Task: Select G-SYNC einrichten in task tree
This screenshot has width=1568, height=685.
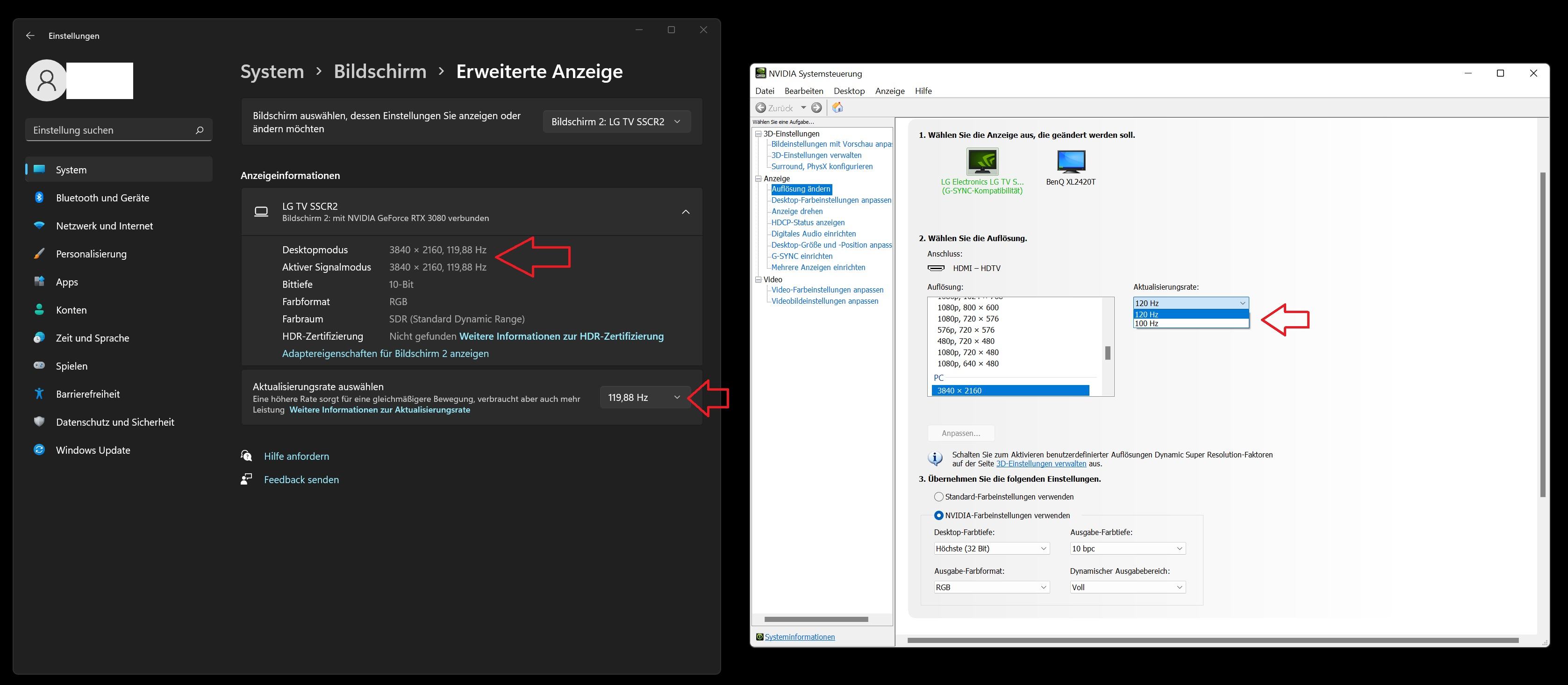Action: click(x=802, y=256)
